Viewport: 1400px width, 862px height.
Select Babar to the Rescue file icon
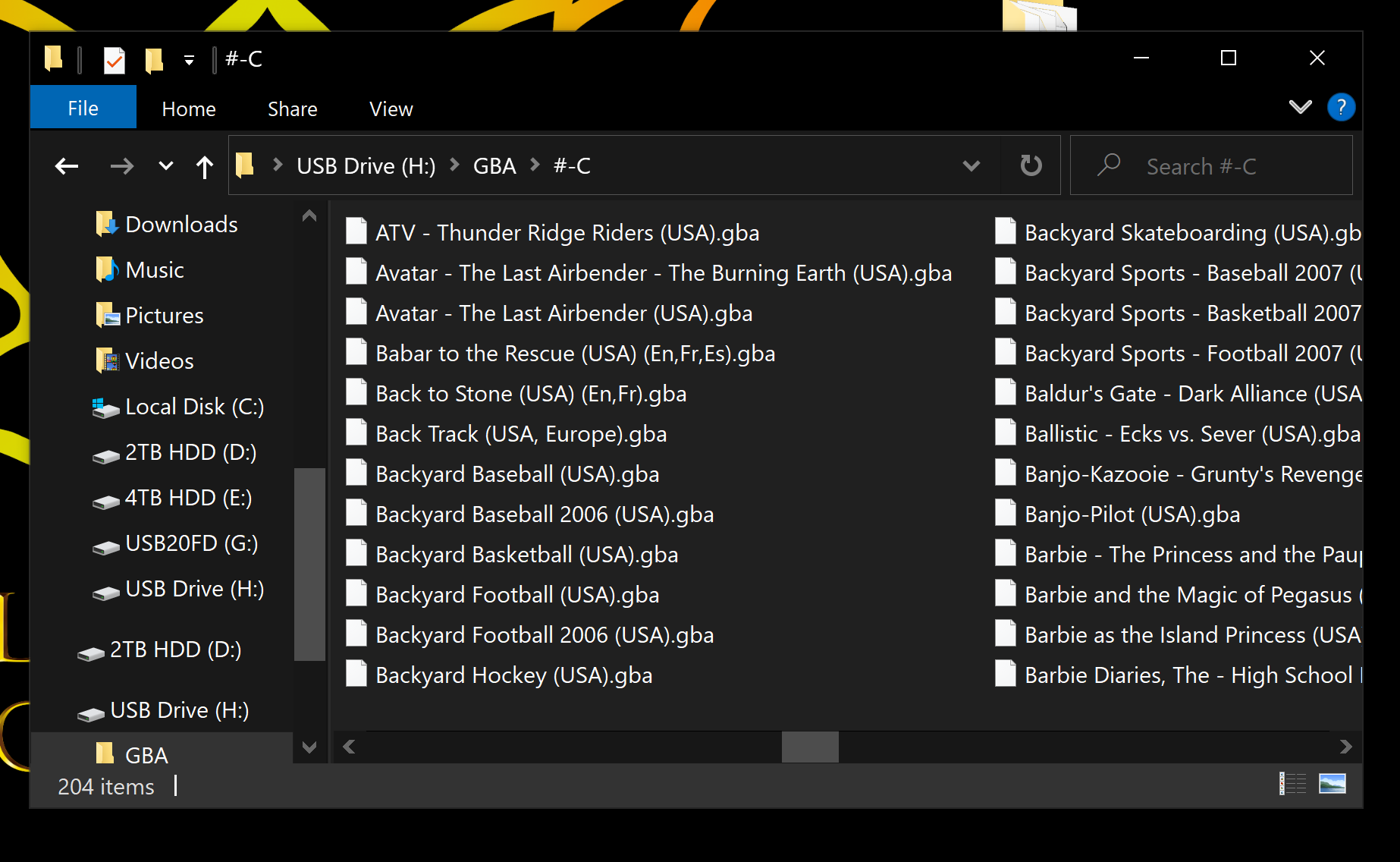(x=356, y=351)
